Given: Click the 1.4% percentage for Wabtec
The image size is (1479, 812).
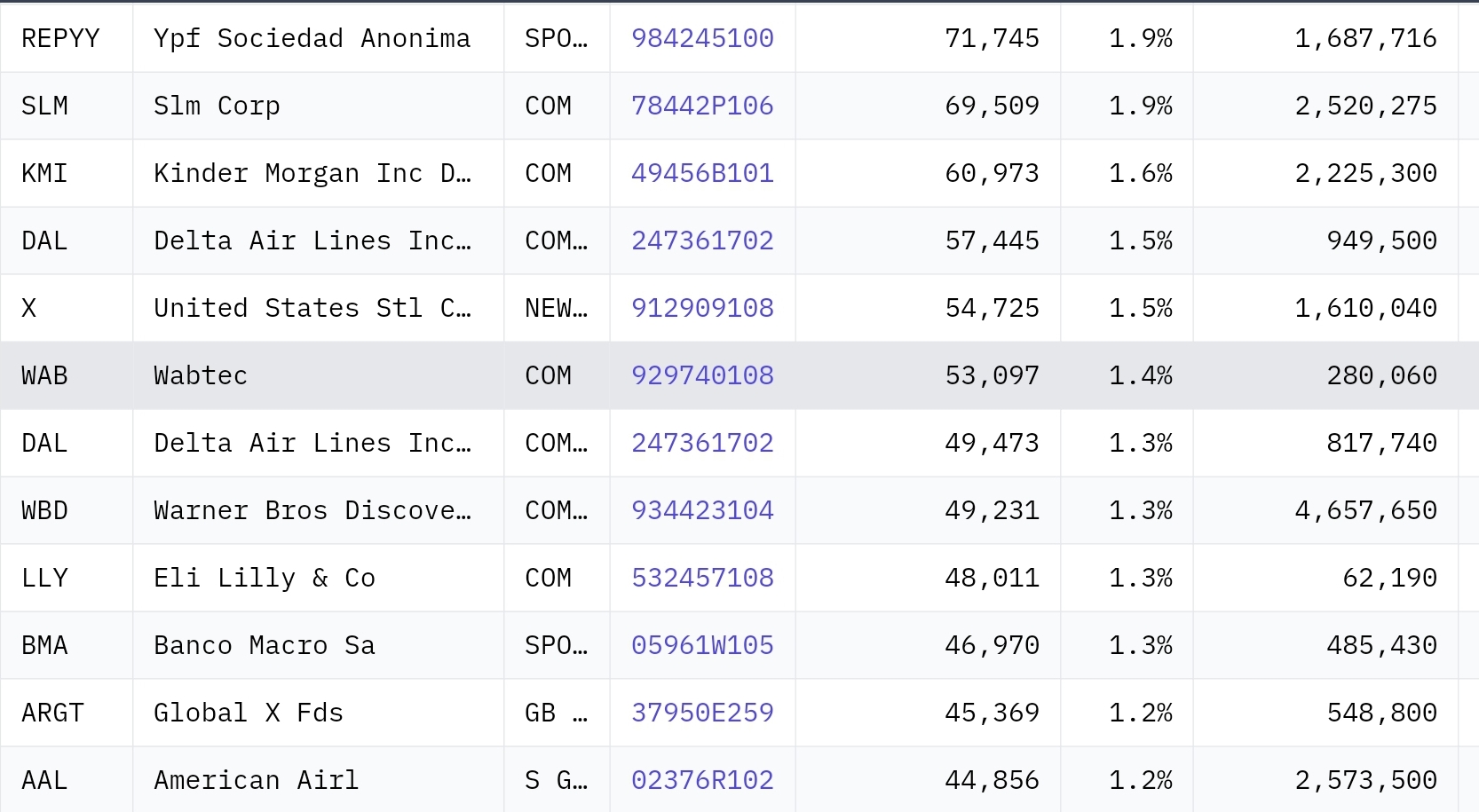Looking at the screenshot, I should 1141,375.
